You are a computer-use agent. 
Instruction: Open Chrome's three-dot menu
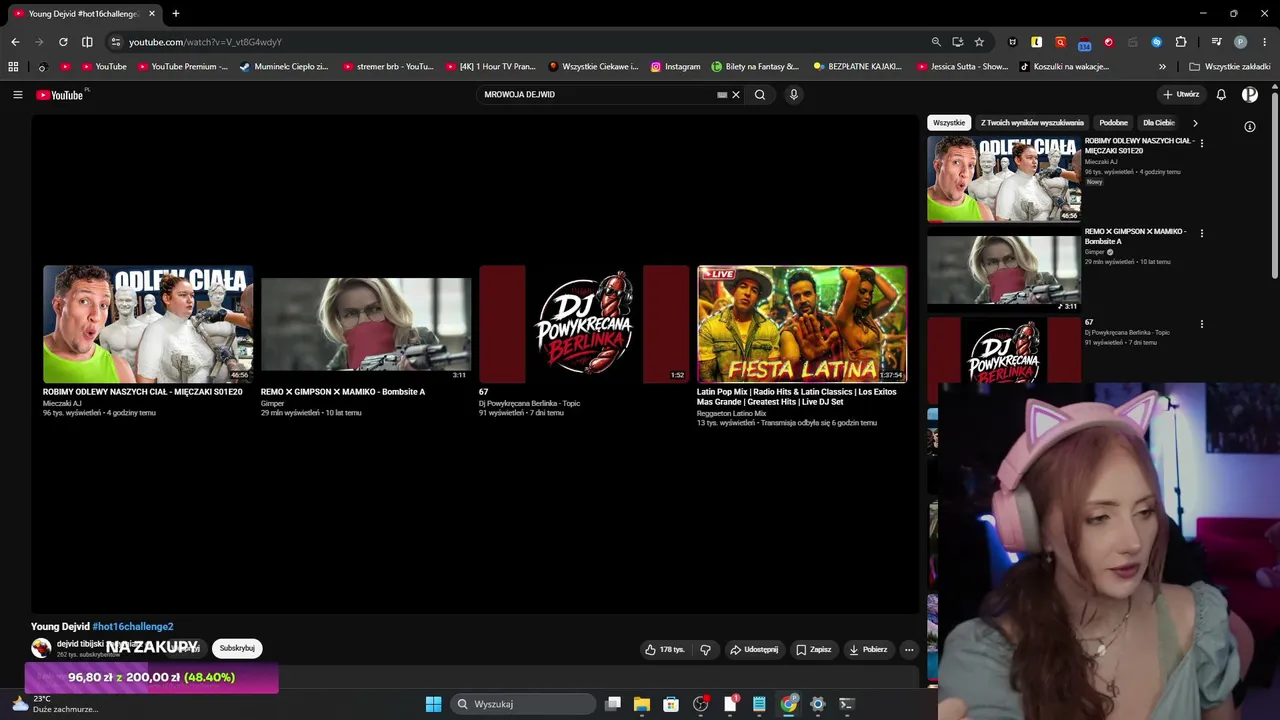point(1265,42)
